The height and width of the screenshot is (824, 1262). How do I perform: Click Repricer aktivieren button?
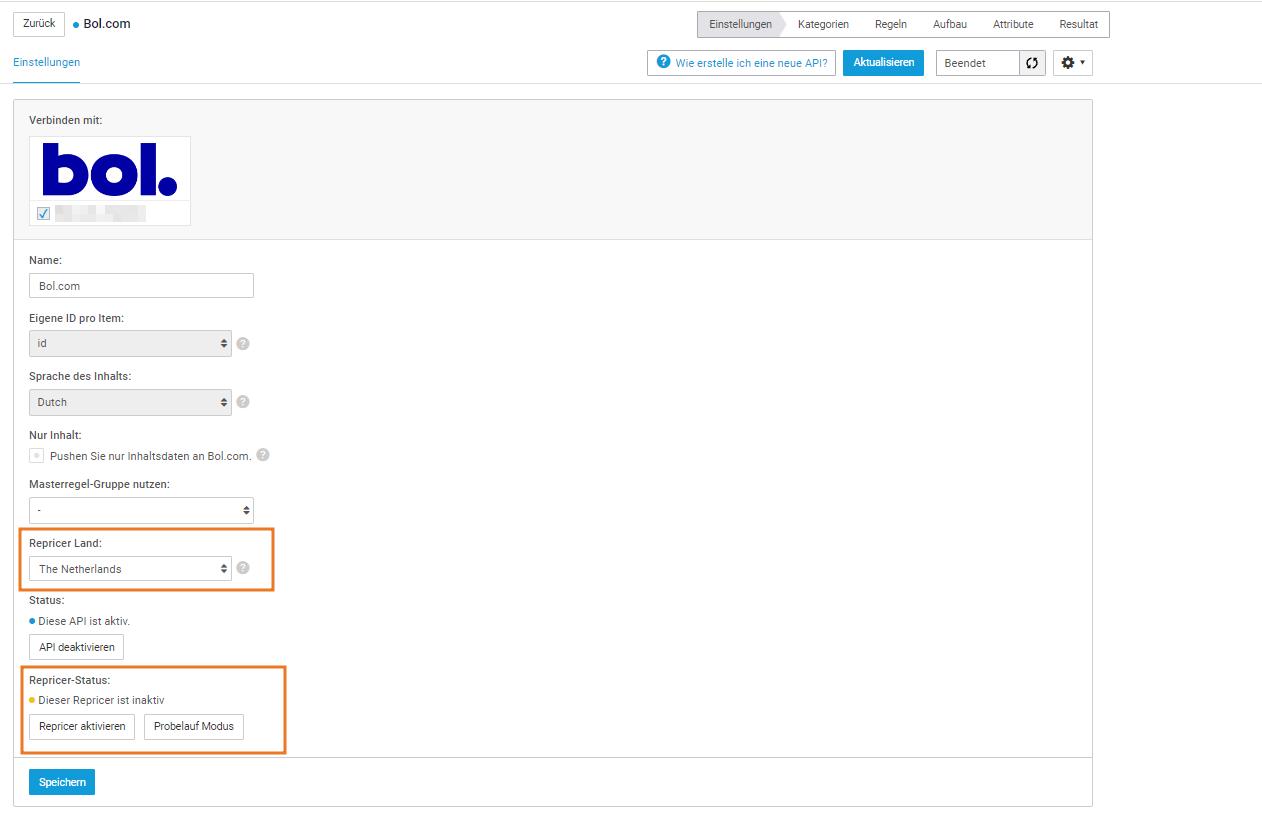82,726
